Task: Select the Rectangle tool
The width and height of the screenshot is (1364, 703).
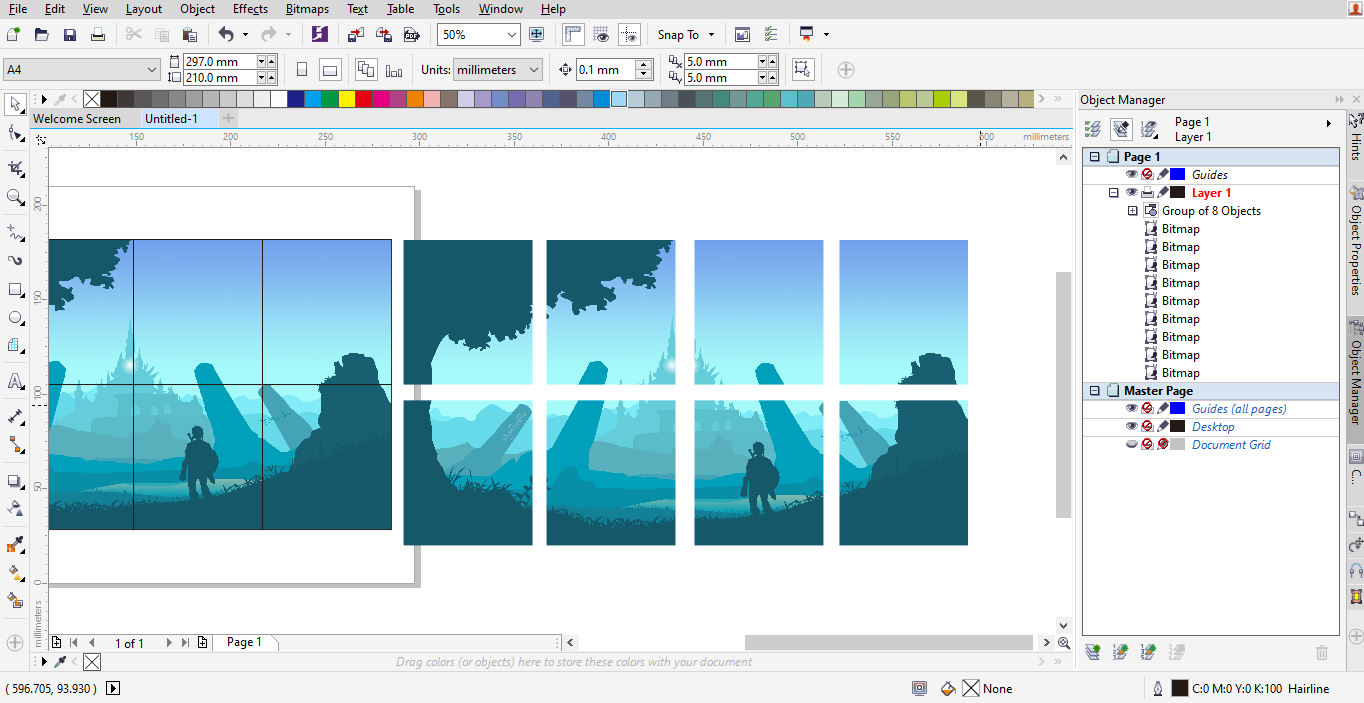Action: coord(15,290)
